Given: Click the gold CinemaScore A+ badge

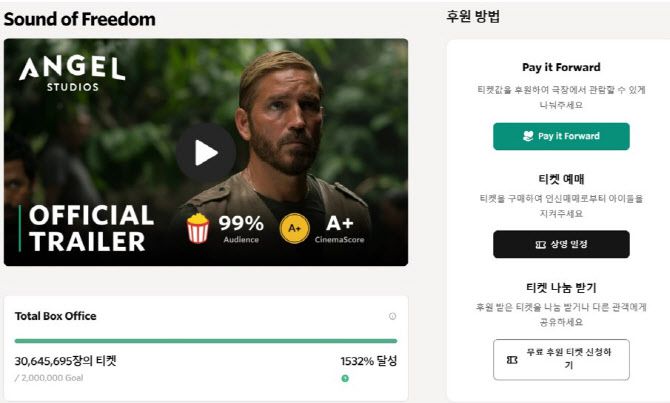Looking at the screenshot, I should click(294, 228).
